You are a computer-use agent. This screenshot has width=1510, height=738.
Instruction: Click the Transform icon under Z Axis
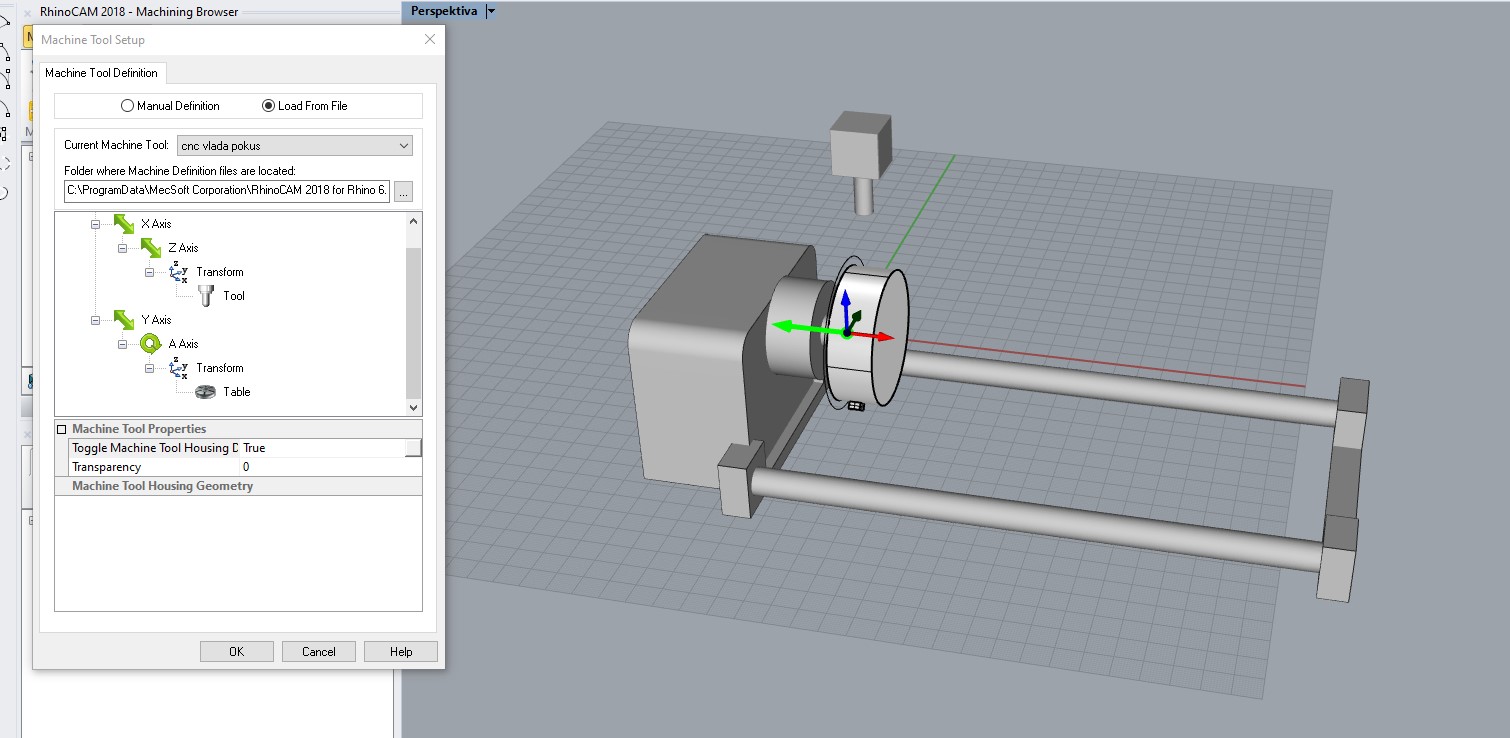tap(179, 272)
